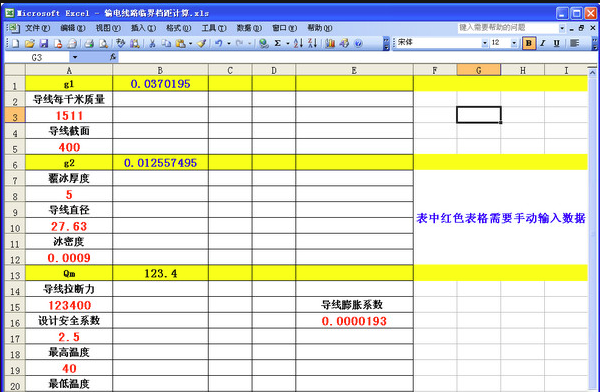Toggle align left on the formatting toolbar

(x=574, y=43)
